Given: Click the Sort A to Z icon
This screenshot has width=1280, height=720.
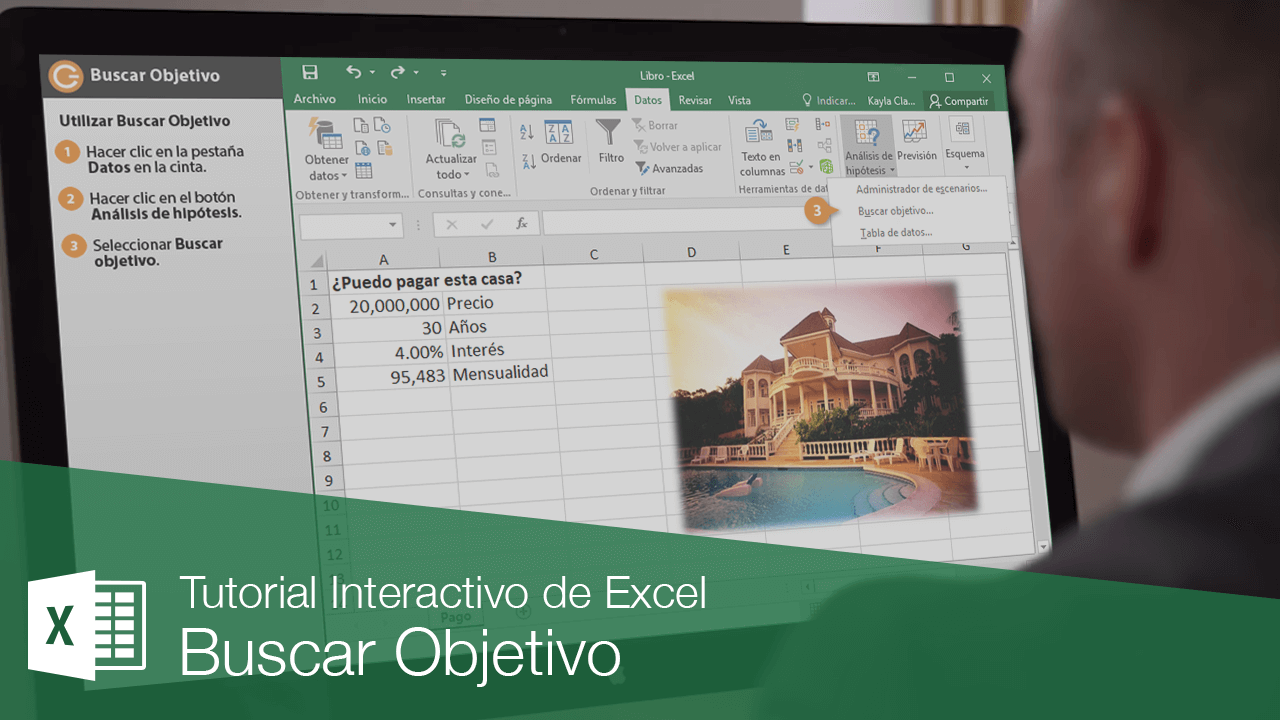Looking at the screenshot, I should 527,131.
